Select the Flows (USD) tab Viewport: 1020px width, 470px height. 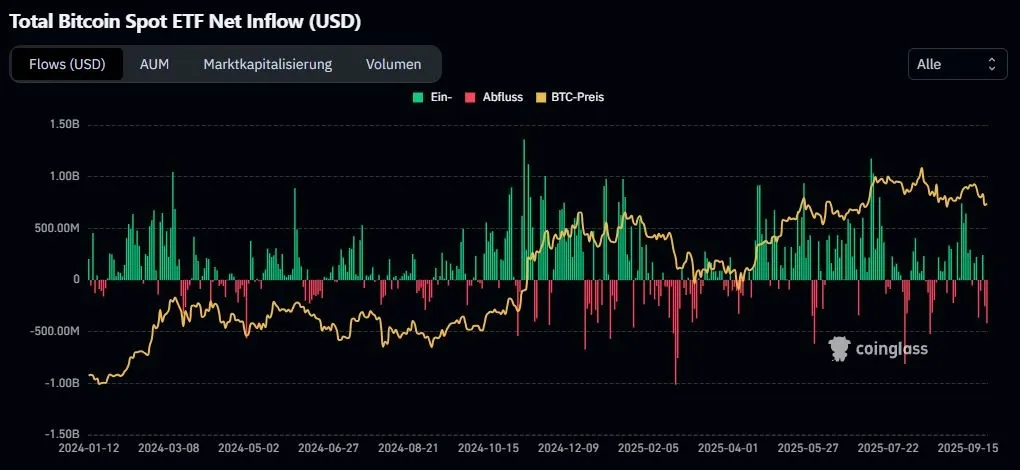[67, 64]
